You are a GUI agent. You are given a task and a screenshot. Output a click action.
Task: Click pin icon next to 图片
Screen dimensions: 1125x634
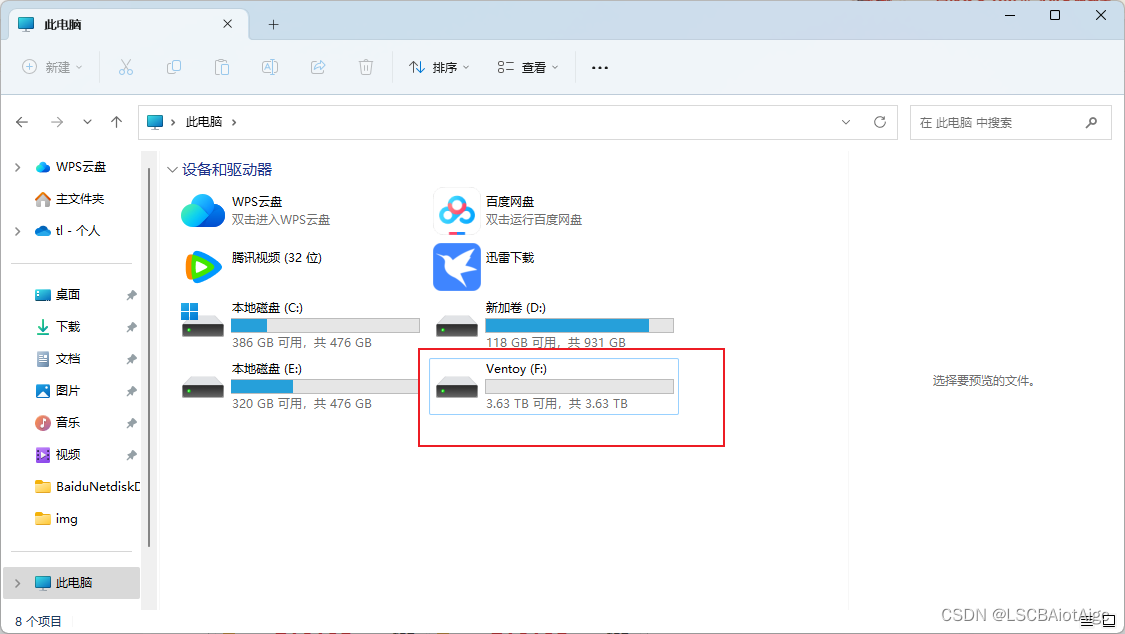tap(131, 391)
